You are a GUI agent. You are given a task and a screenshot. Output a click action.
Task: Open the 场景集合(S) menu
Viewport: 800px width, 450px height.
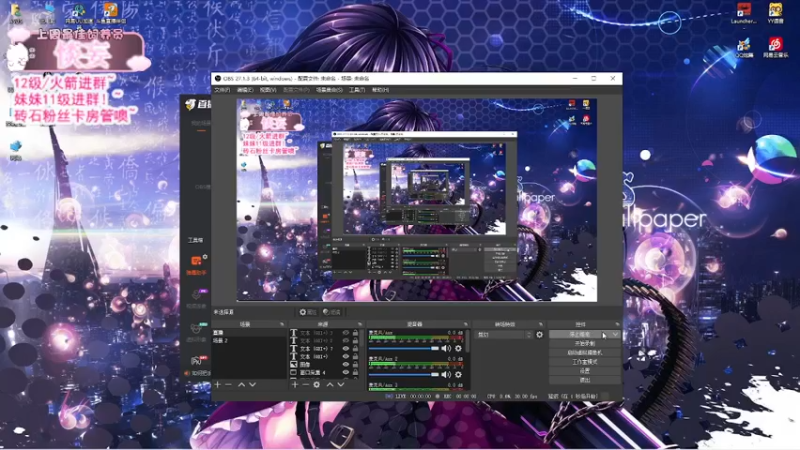click(x=329, y=90)
